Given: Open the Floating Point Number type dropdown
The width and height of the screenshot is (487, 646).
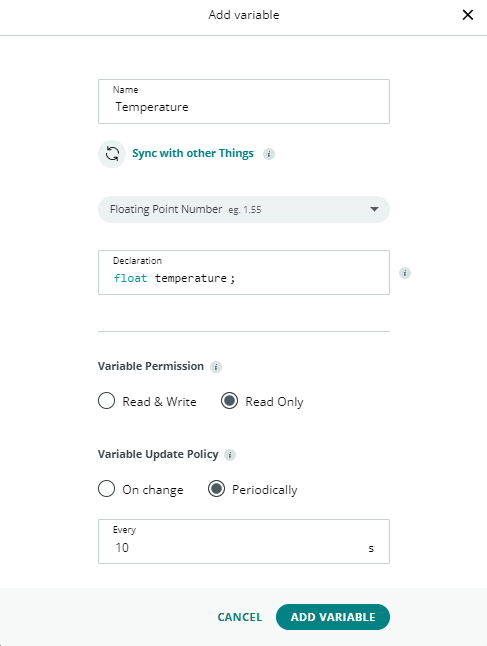Looking at the screenshot, I should 244,209.
